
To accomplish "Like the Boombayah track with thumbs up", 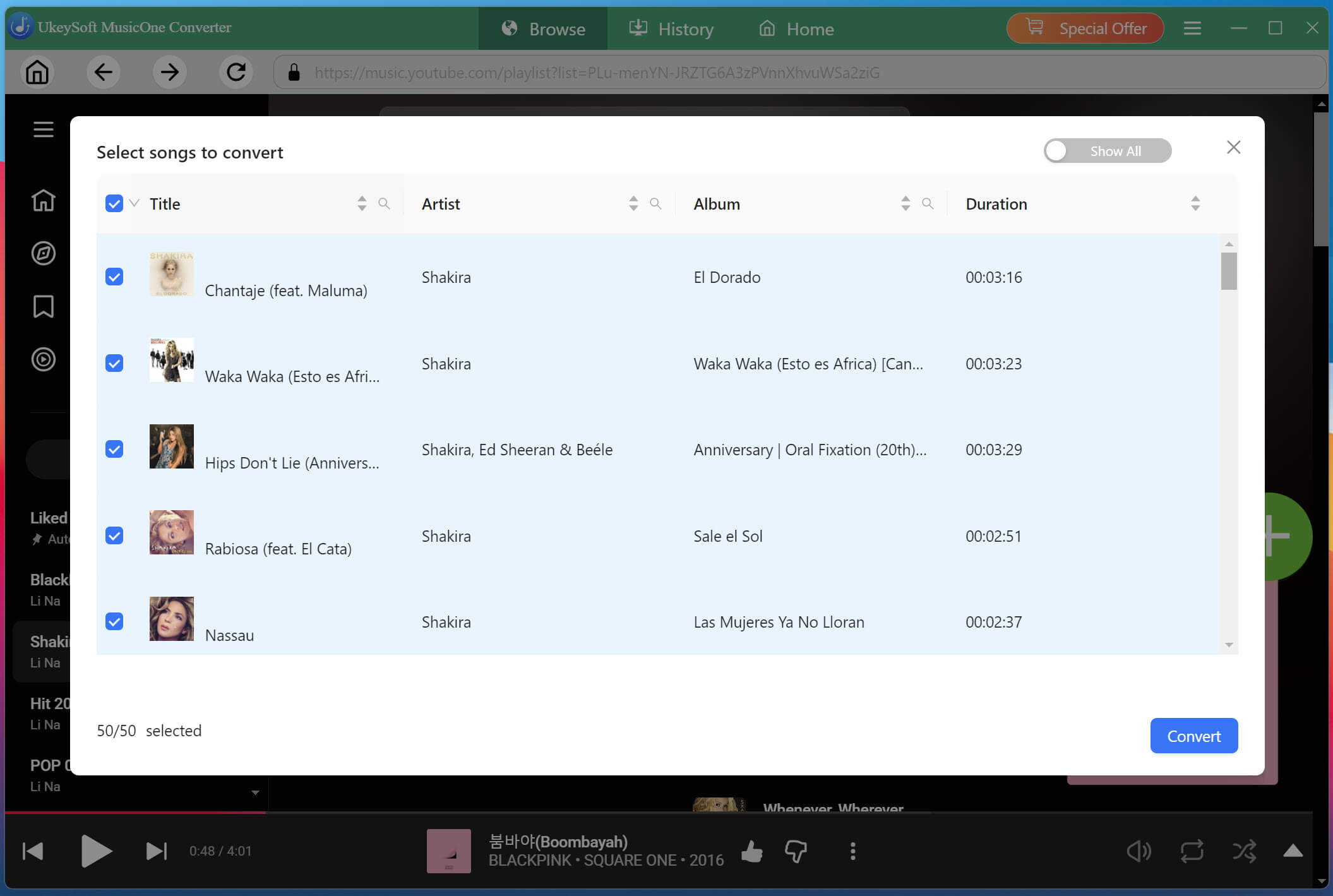I will [x=751, y=851].
